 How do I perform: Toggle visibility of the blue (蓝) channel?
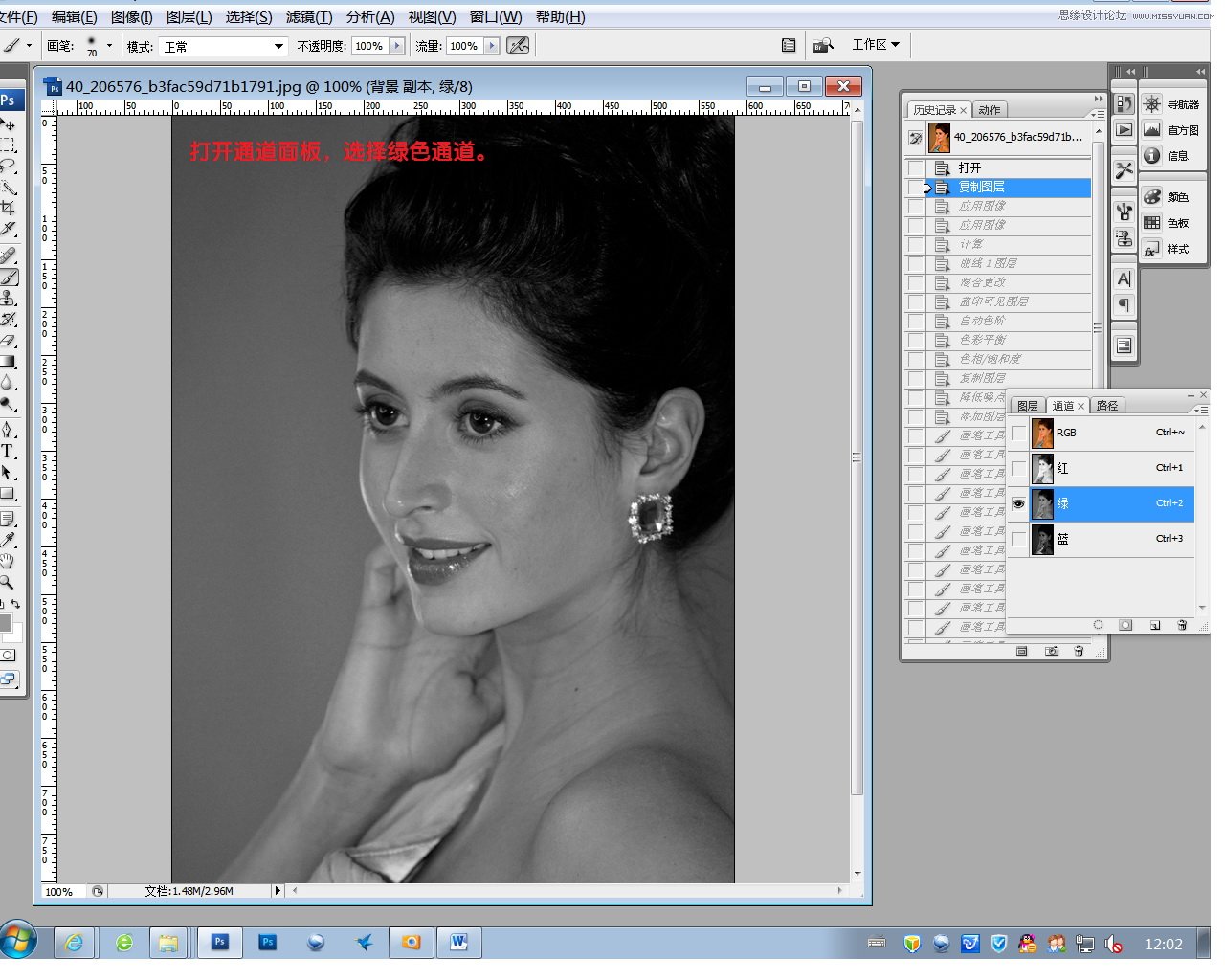tap(1018, 540)
